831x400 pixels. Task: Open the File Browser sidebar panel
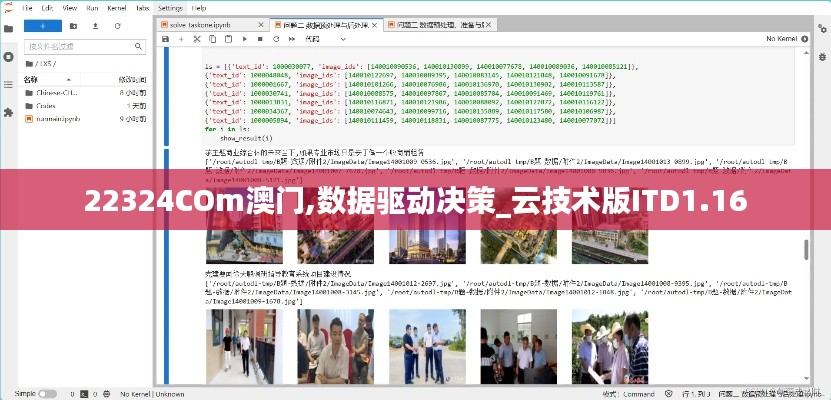coord(8,29)
